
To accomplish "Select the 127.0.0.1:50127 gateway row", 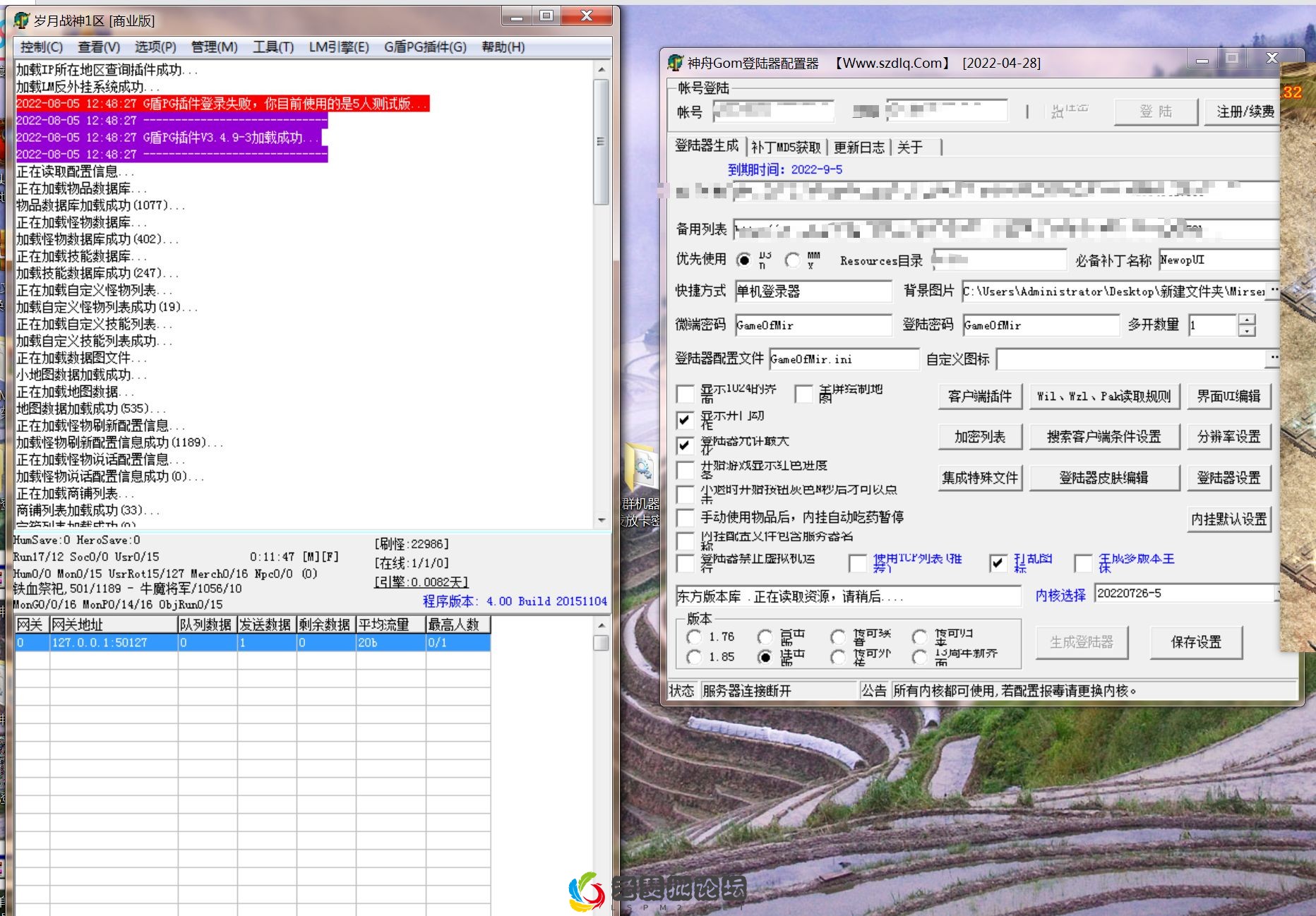I will 212,643.
